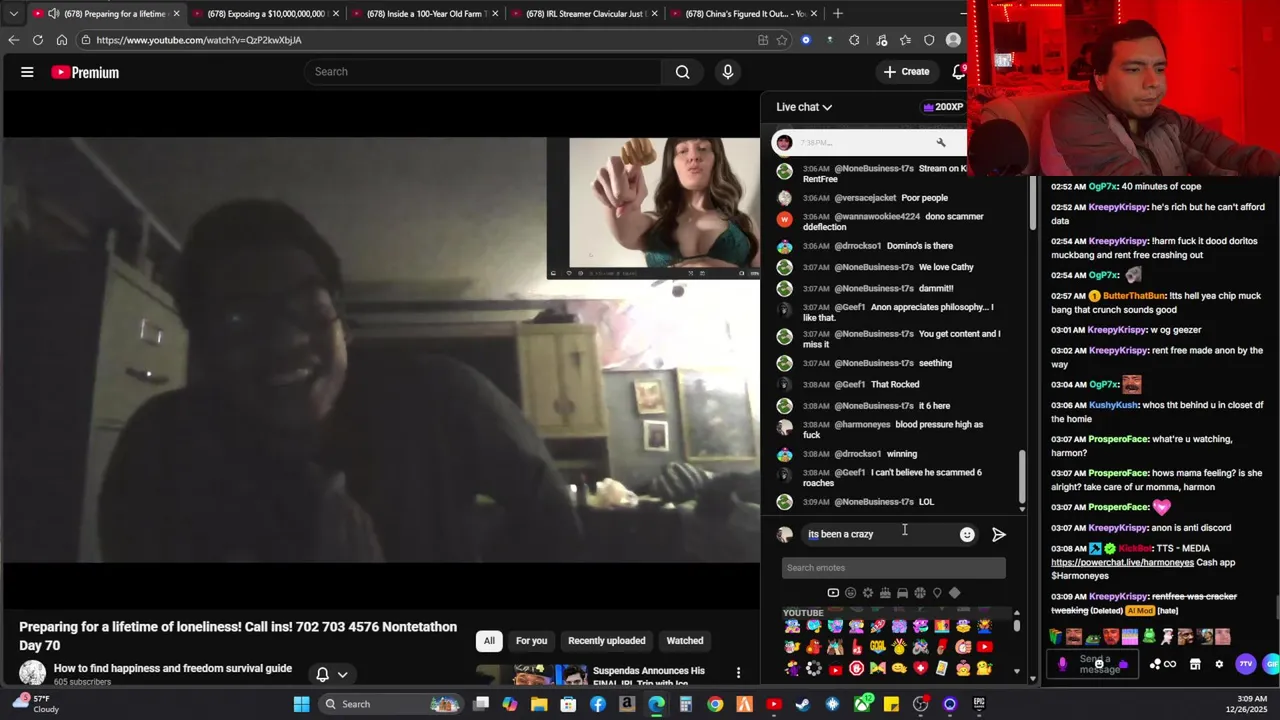Screen dimensions: 1280x720
Task: Select the activities basketball emoji category
Action: pyautogui.click(x=919, y=593)
